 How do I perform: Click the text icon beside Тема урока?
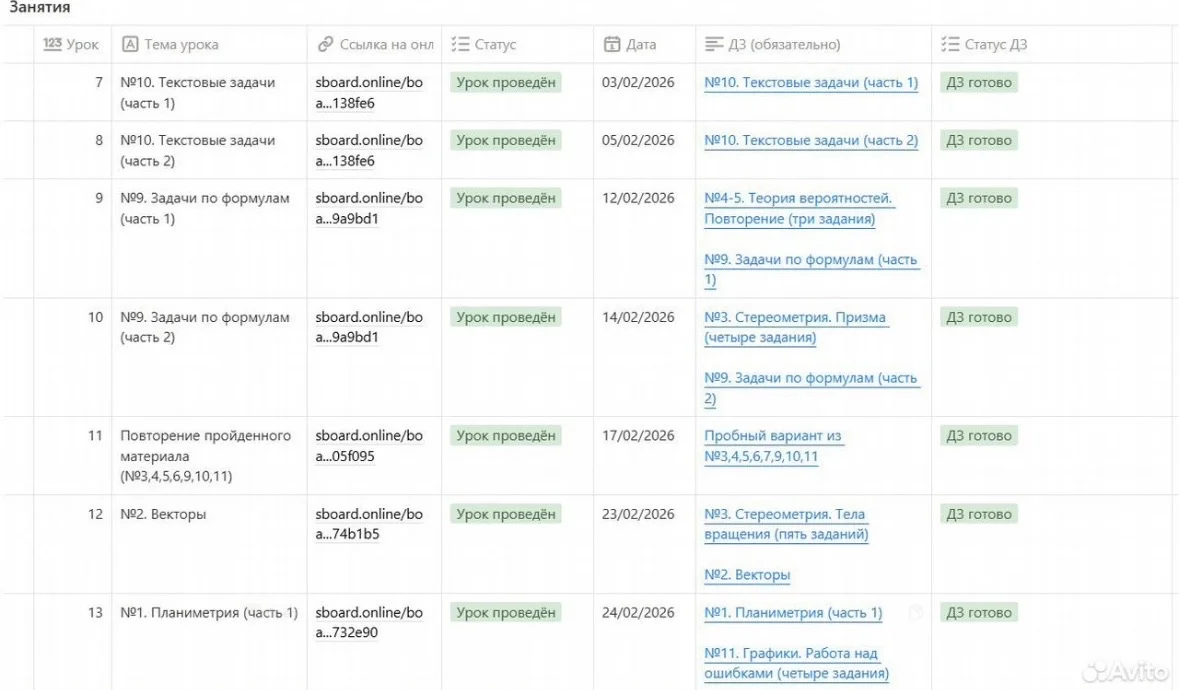pos(130,44)
